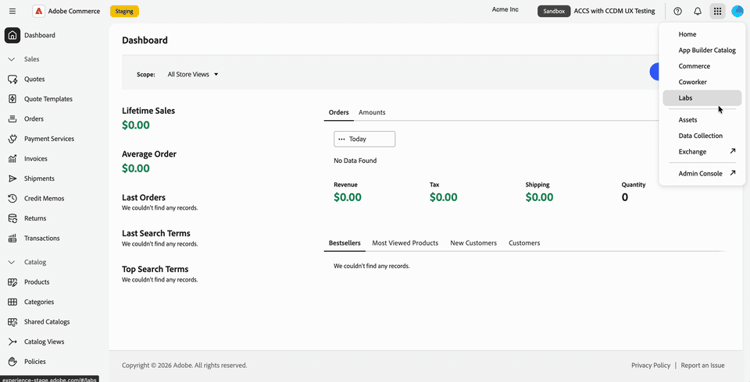Image resolution: width=750 pixels, height=382 pixels.
Task: Collapse the Catalog section chevron
Action: pos(12,262)
